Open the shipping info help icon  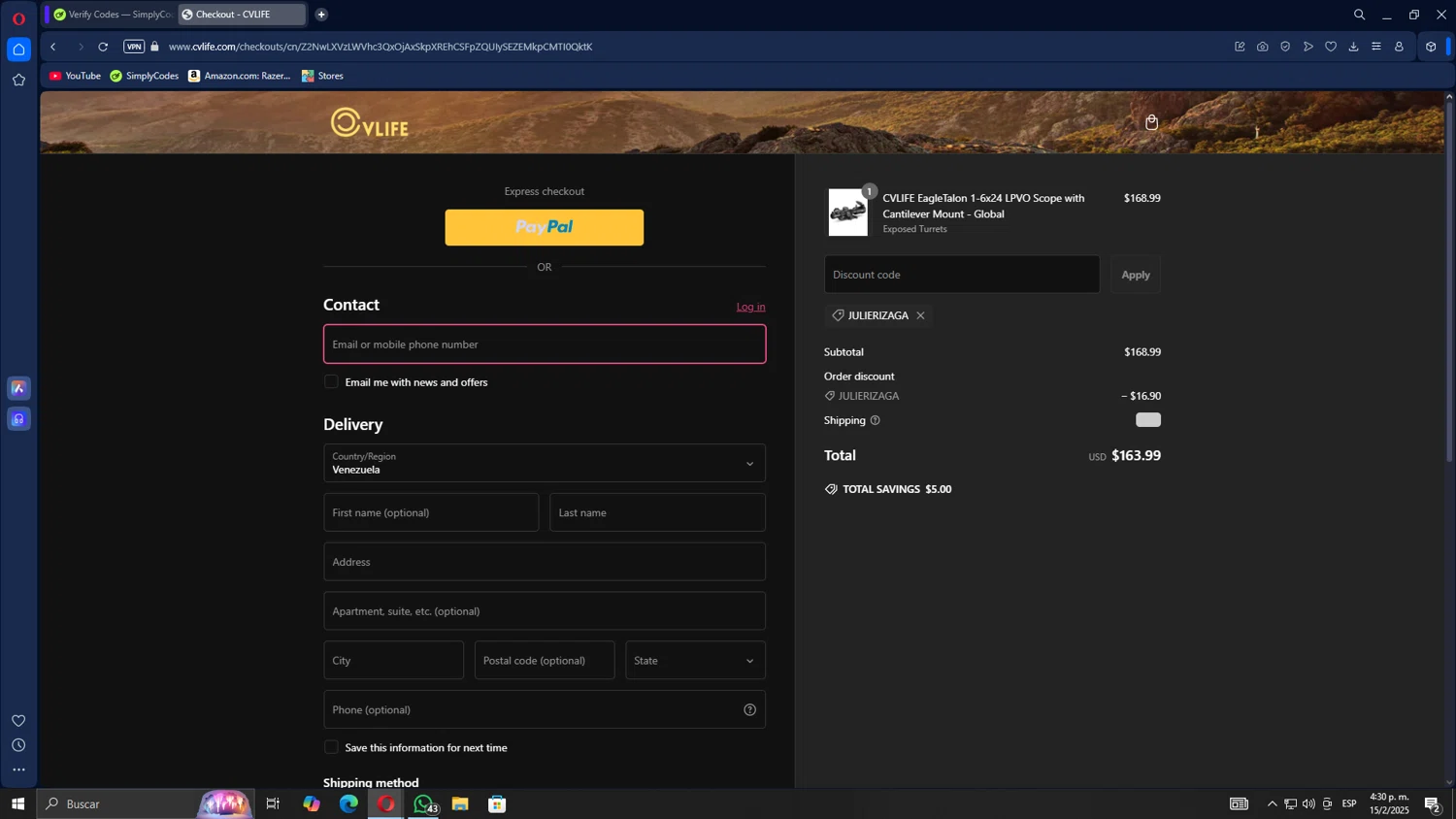tap(875, 420)
